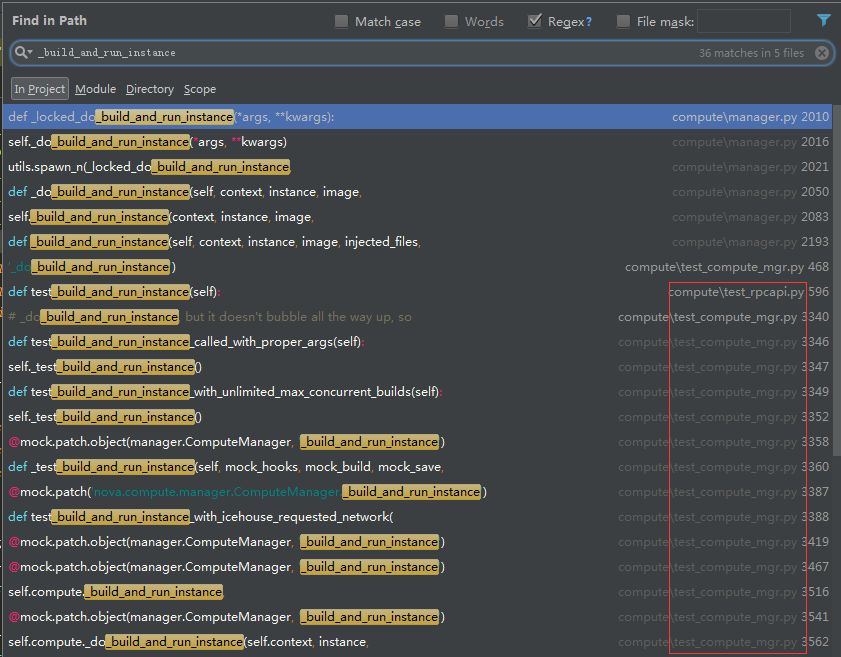The height and width of the screenshot is (657, 841).
Task: Open search history via magnifier icon
Action: point(23,52)
